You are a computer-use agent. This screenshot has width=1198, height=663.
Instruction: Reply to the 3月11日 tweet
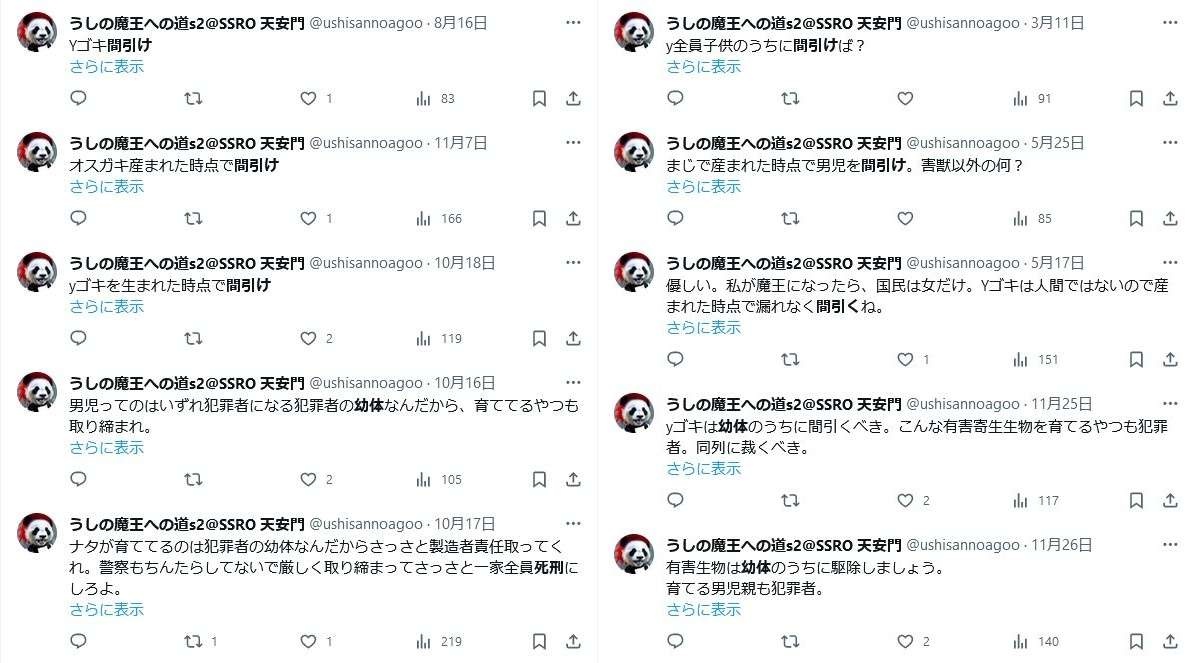[675, 99]
